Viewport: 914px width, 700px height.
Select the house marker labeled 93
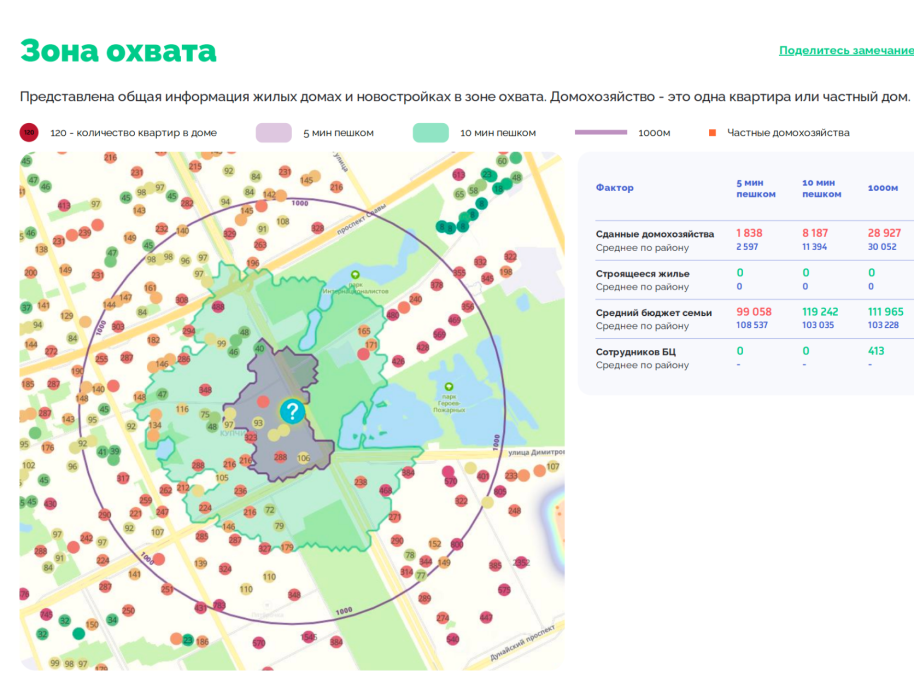258,422
